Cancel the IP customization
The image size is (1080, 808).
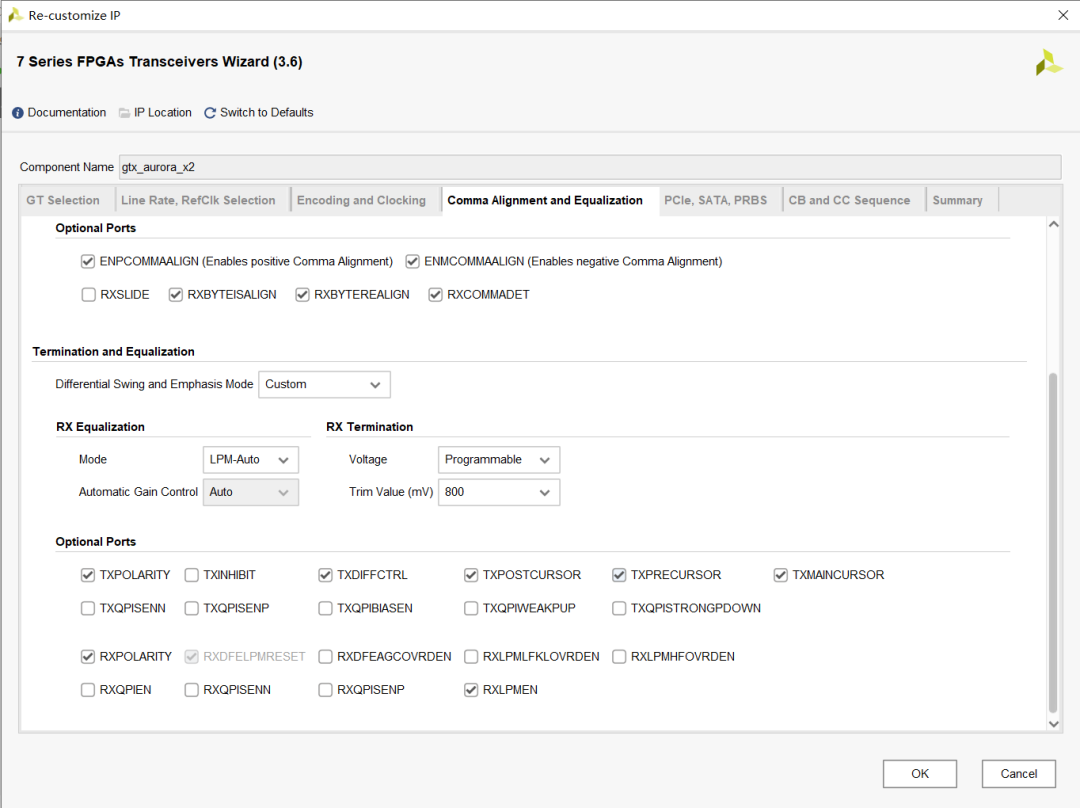(x=1019, y=774)
